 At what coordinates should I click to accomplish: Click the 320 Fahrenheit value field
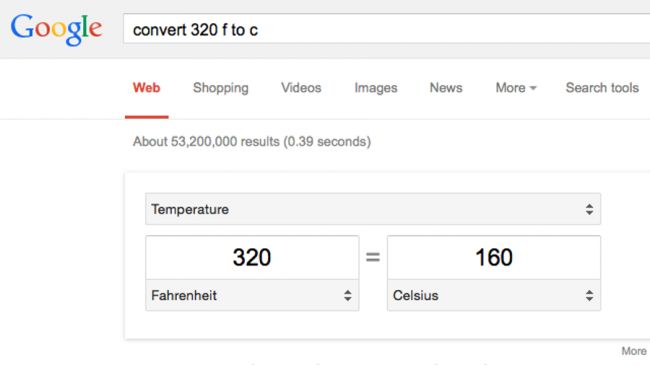252,257
